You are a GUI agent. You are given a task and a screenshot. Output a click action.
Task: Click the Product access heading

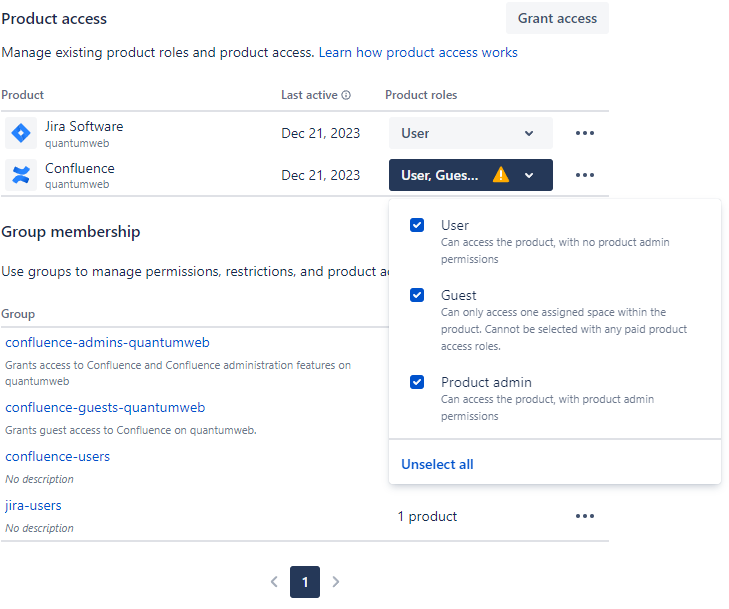pos(54,19)
